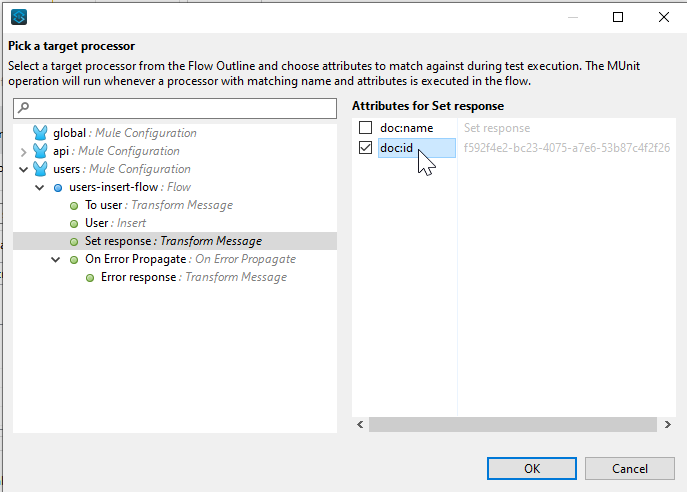
Task: Collapse the users configuration node
Action: coord(24,169)
